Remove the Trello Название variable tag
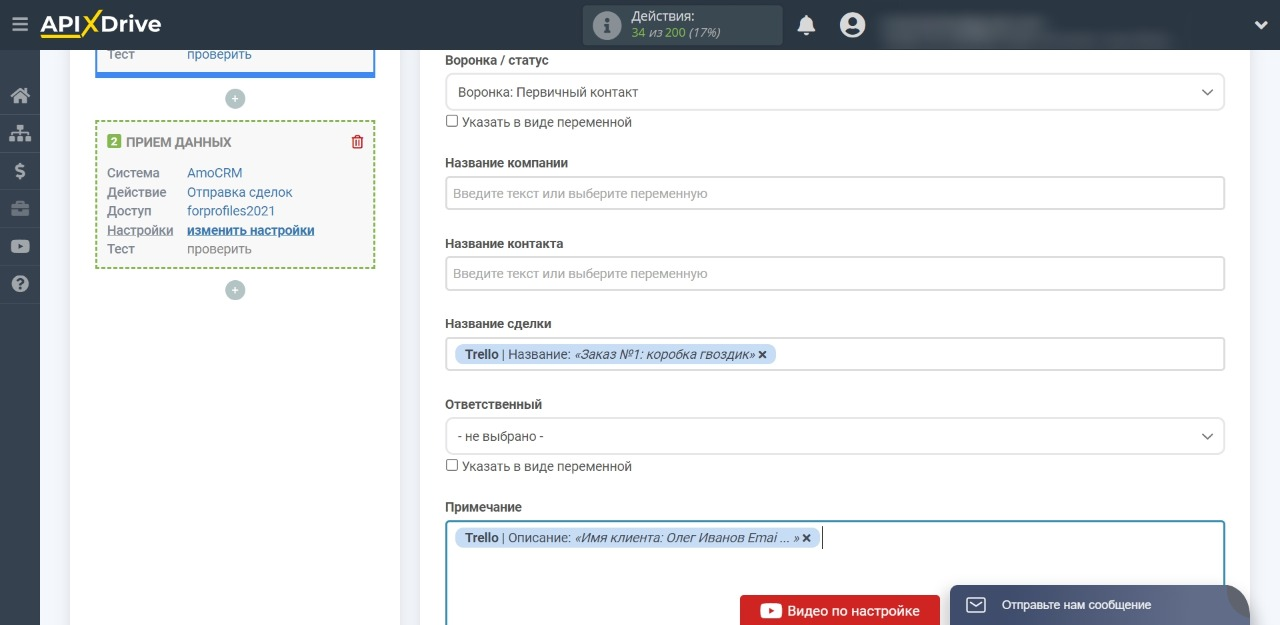Image resolution: width=1280 pixels, height=625 pixels. pyautogui.click(x=762, y=355)
